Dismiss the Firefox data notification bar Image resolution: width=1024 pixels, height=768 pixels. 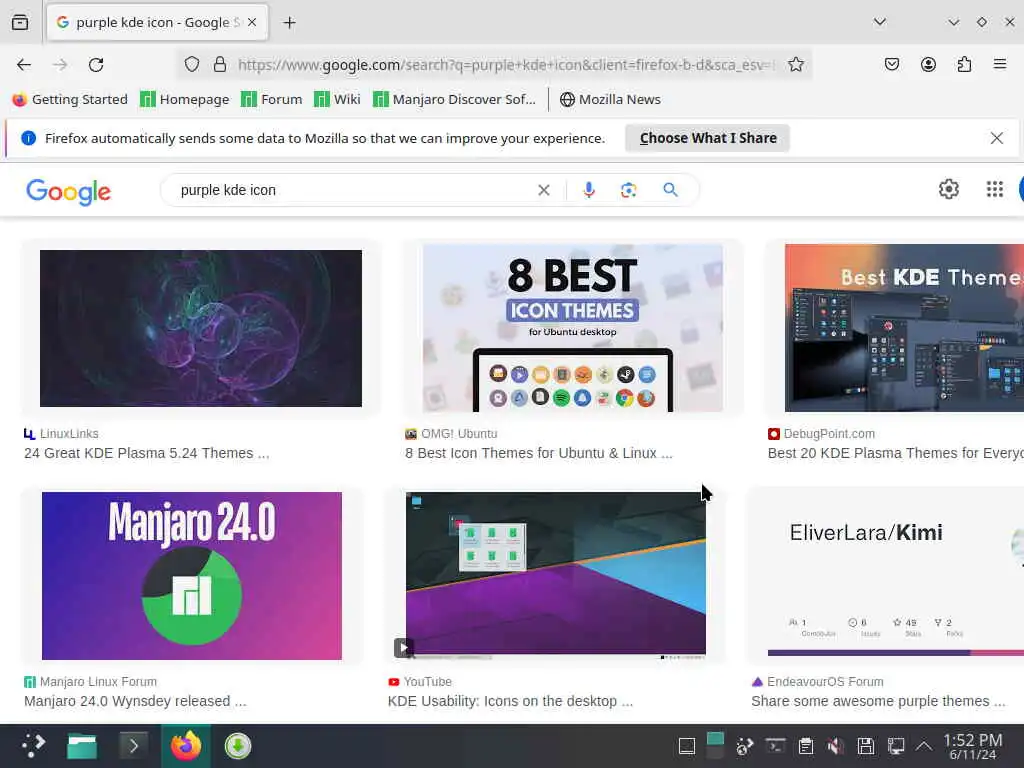pyautogui.click(x=997, y=138)
